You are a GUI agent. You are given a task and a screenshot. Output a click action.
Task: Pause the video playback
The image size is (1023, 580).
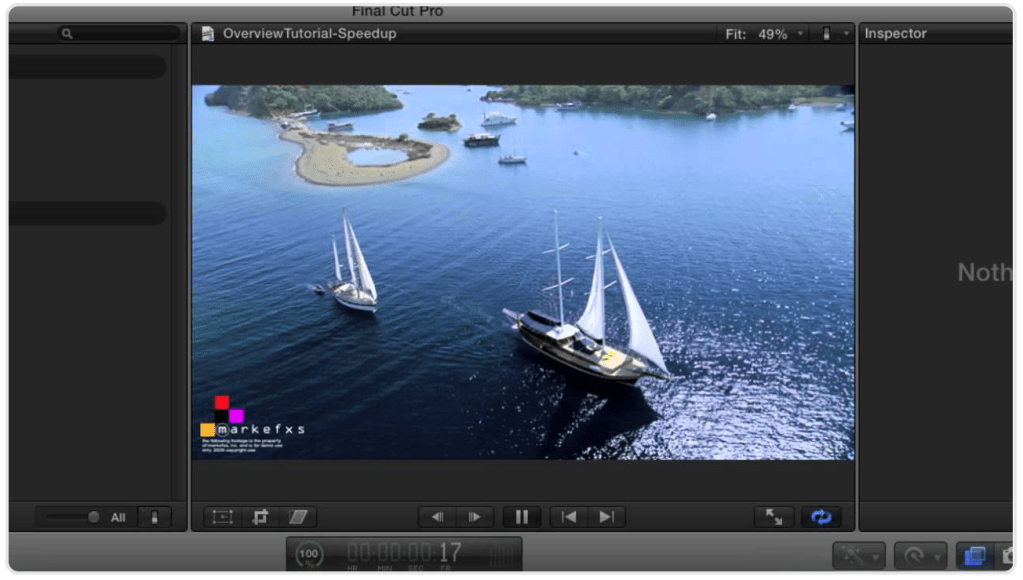[521, 516]
